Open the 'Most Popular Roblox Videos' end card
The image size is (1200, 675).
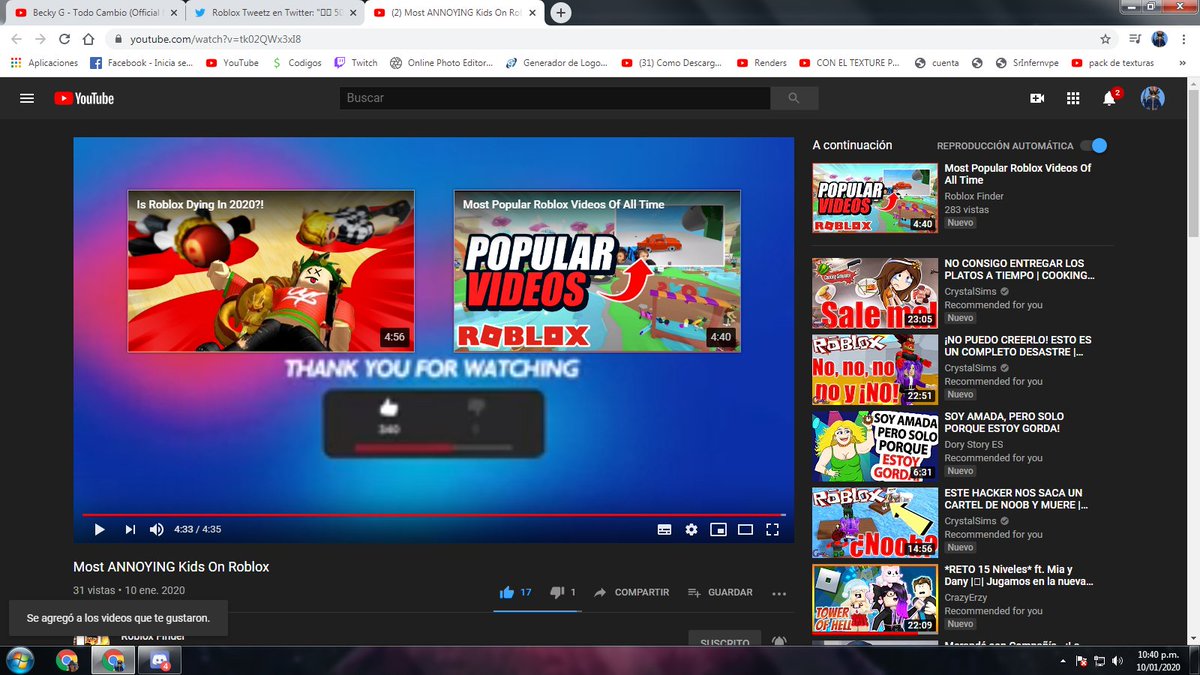597,271
